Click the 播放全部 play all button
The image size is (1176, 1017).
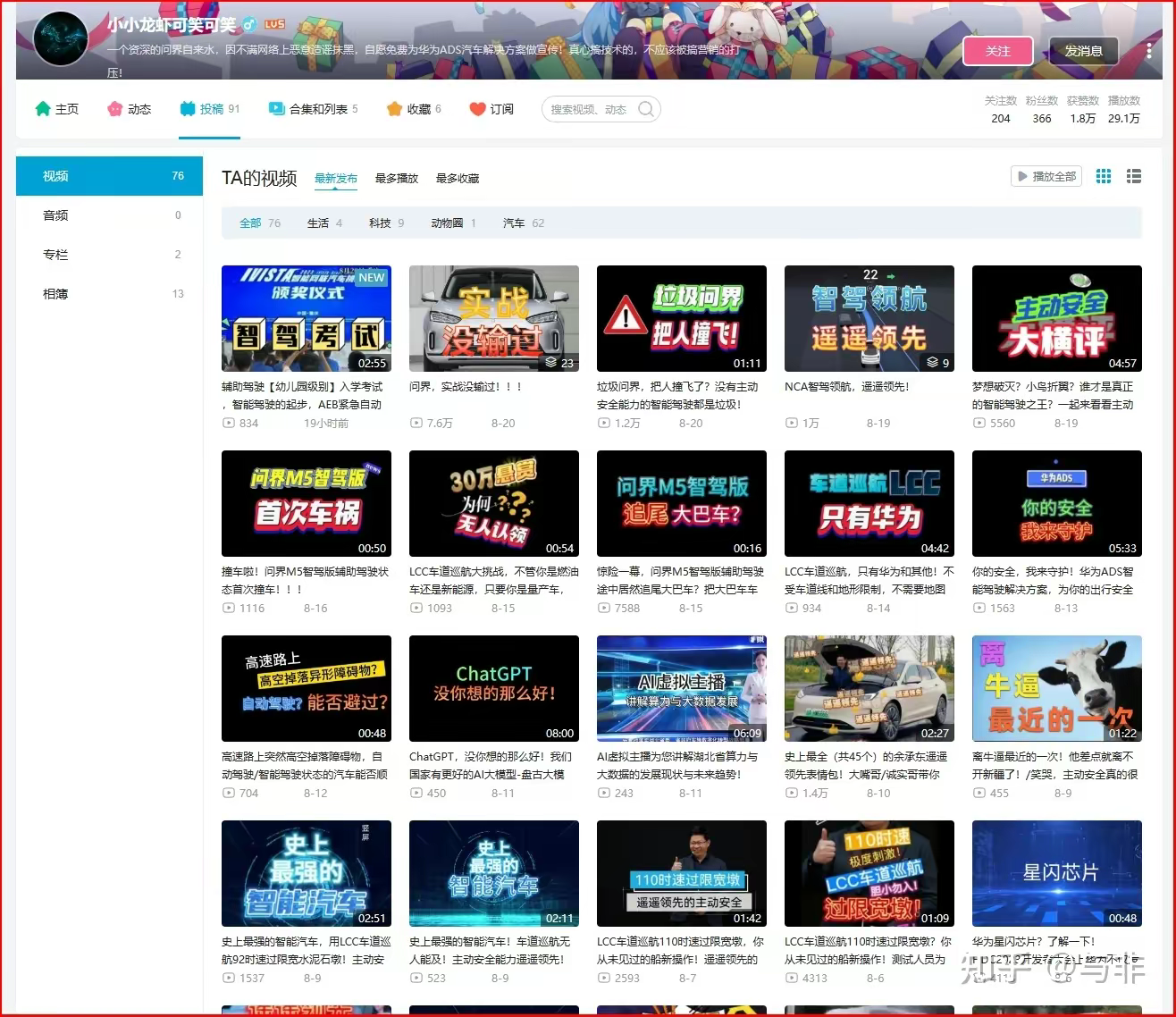(x=1046, y=176)
